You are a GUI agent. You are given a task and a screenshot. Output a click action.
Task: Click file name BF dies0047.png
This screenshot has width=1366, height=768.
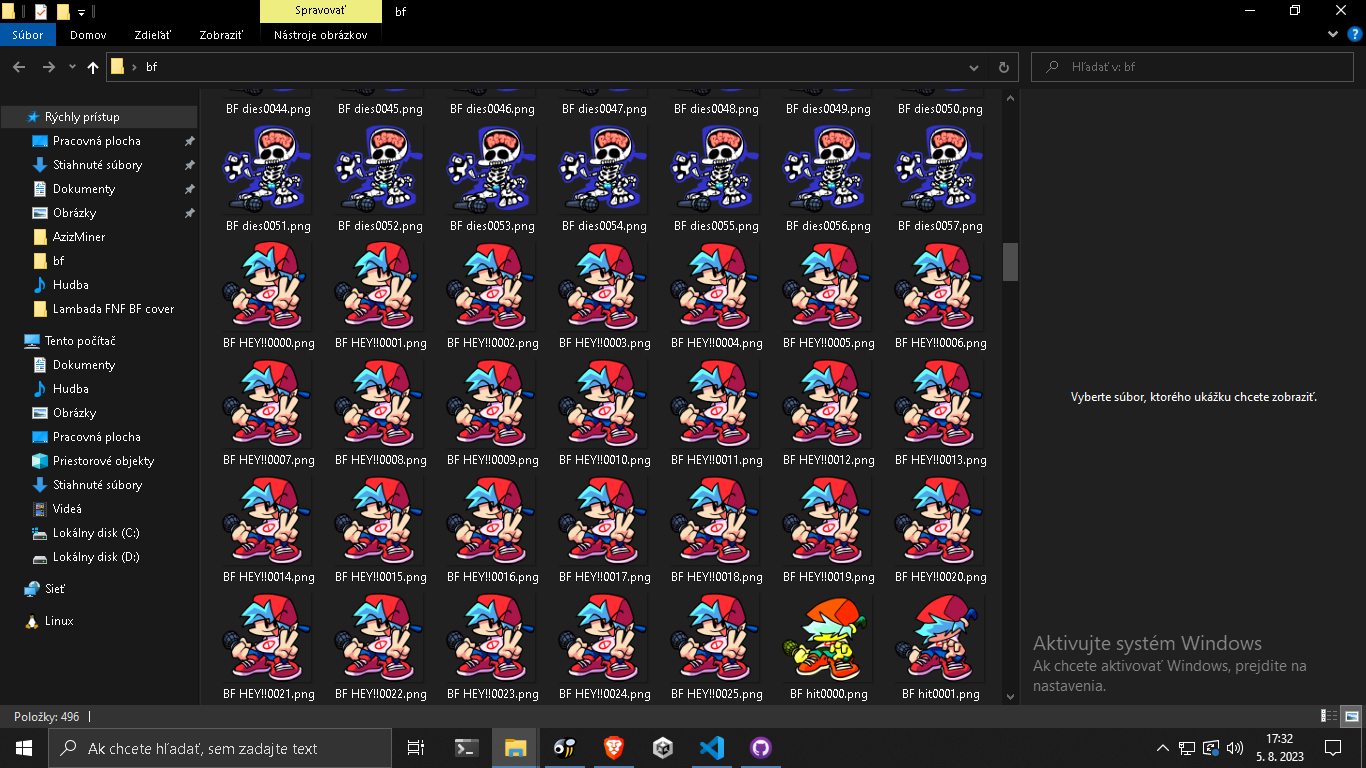(604, 109)
